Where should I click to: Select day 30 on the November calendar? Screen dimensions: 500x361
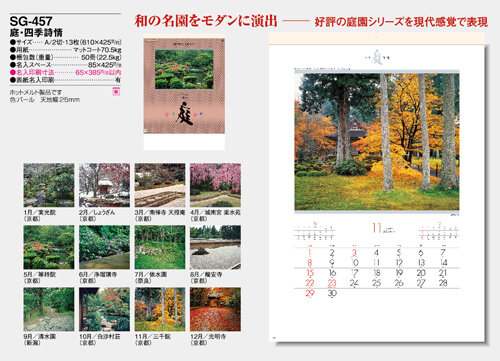coord(332,293)
